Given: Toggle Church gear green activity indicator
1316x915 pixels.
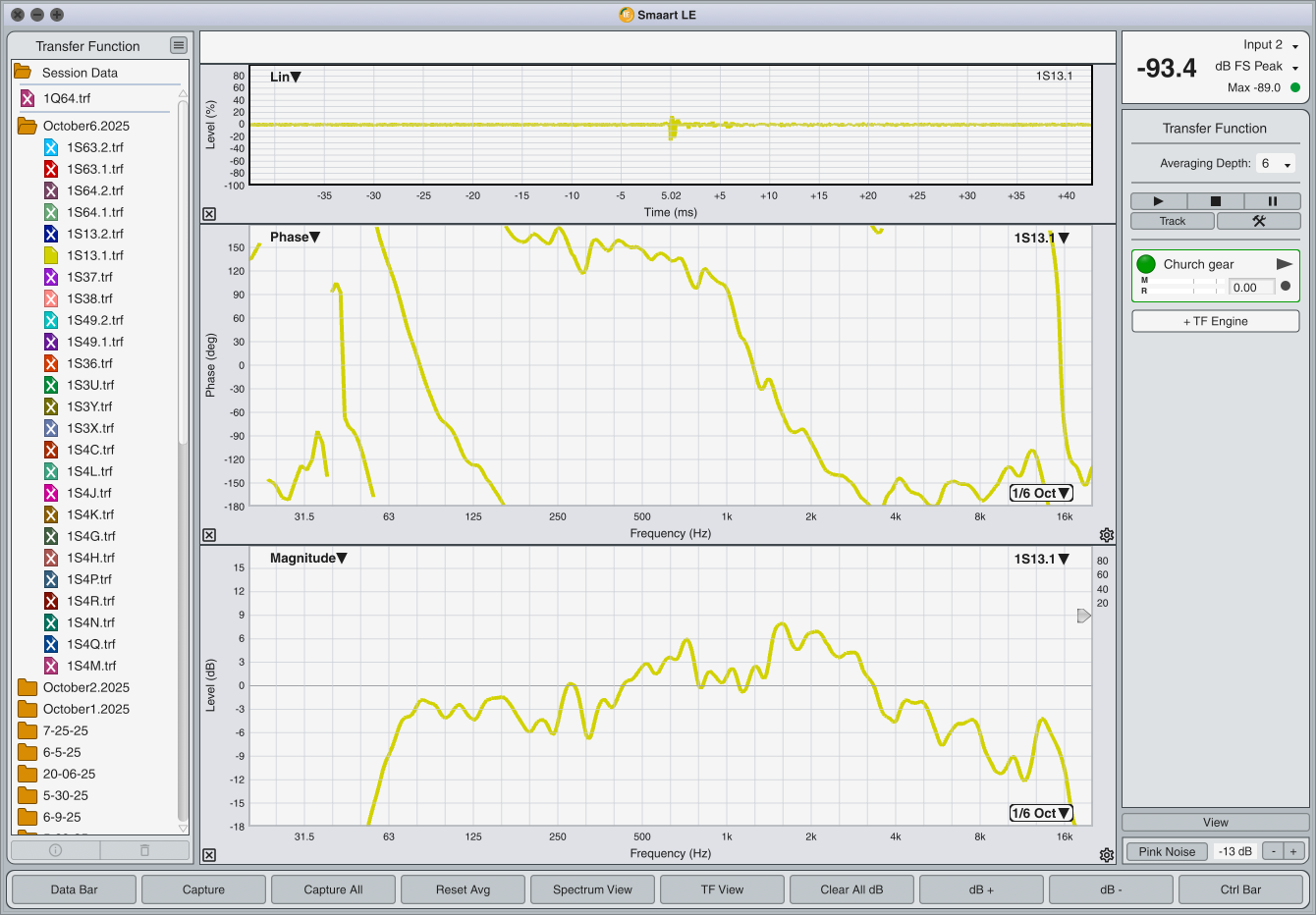Looking at the screenshot, I should 1146,264.
